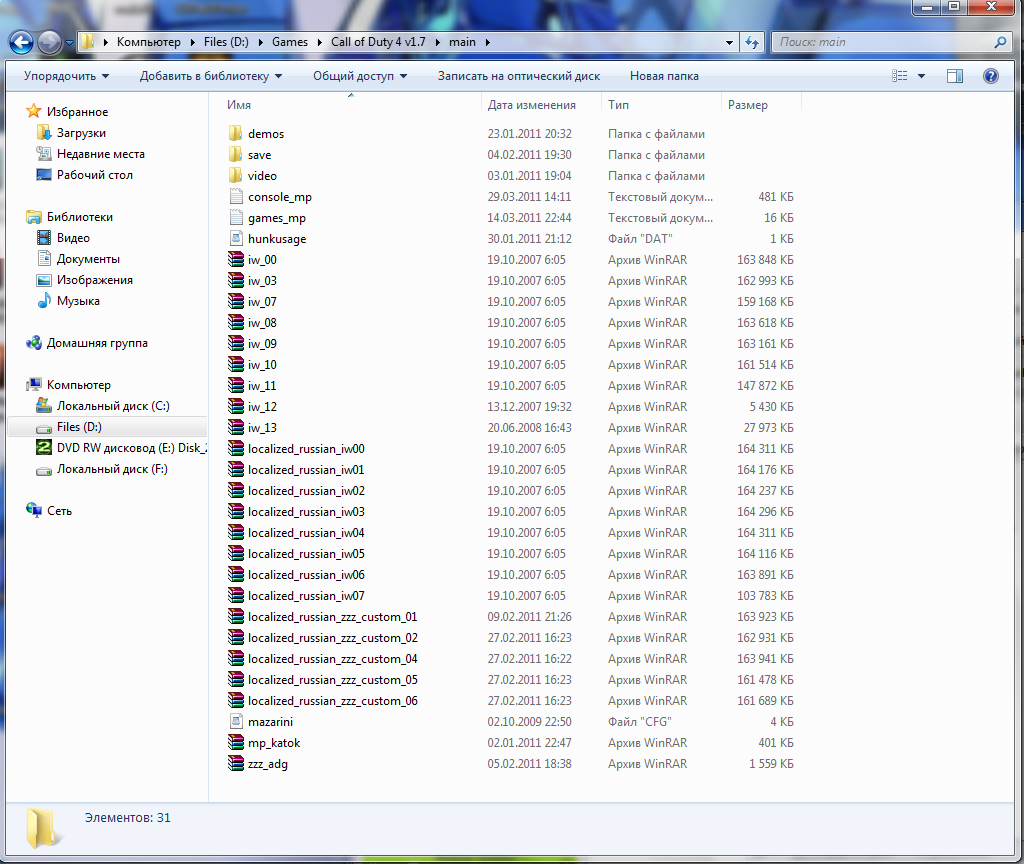Open 'Недавние места' in favorites

pyautogui.click(x=101, y=153)
